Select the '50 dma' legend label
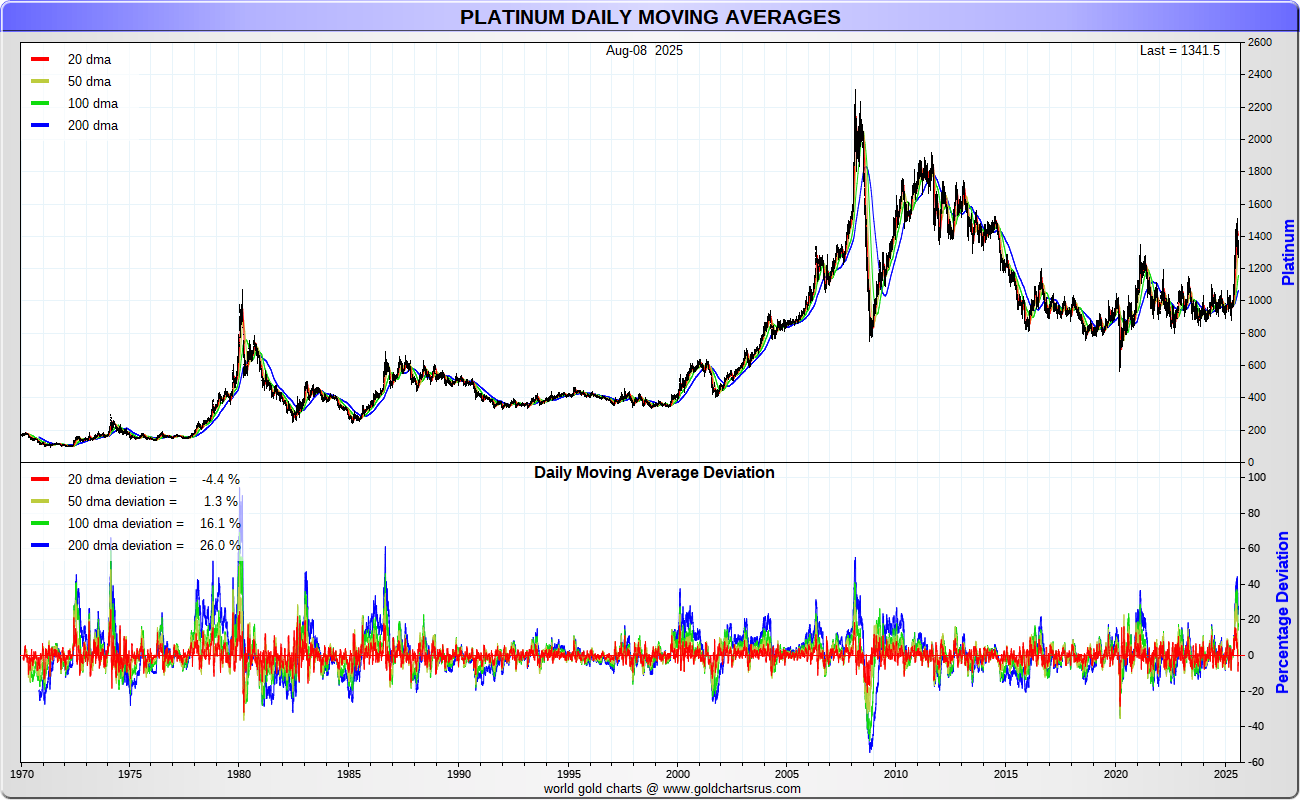1300x800 pixels. coord(89,81)
